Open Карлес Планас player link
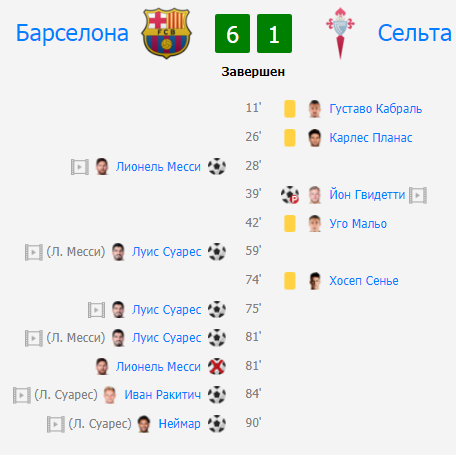Image resolution: width=456 pixels, height=456 pixels. (371, 138)
